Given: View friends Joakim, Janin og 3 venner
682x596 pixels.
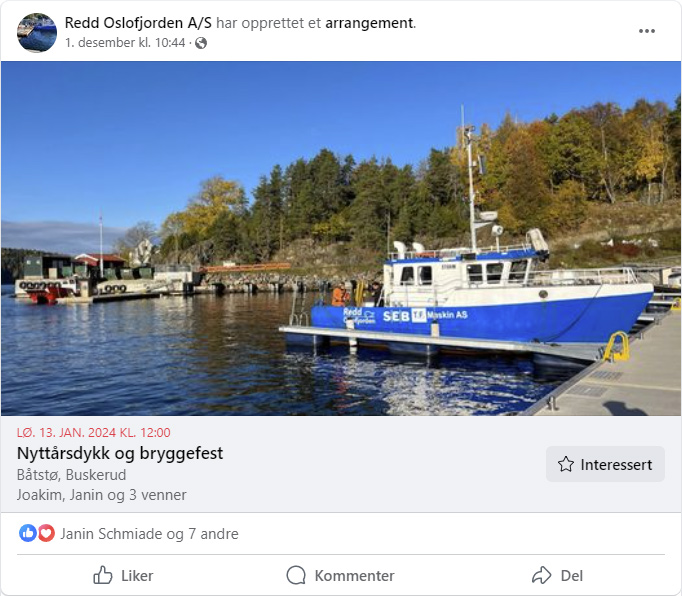Looking at the screenshot, I should [x=101, y=495].
